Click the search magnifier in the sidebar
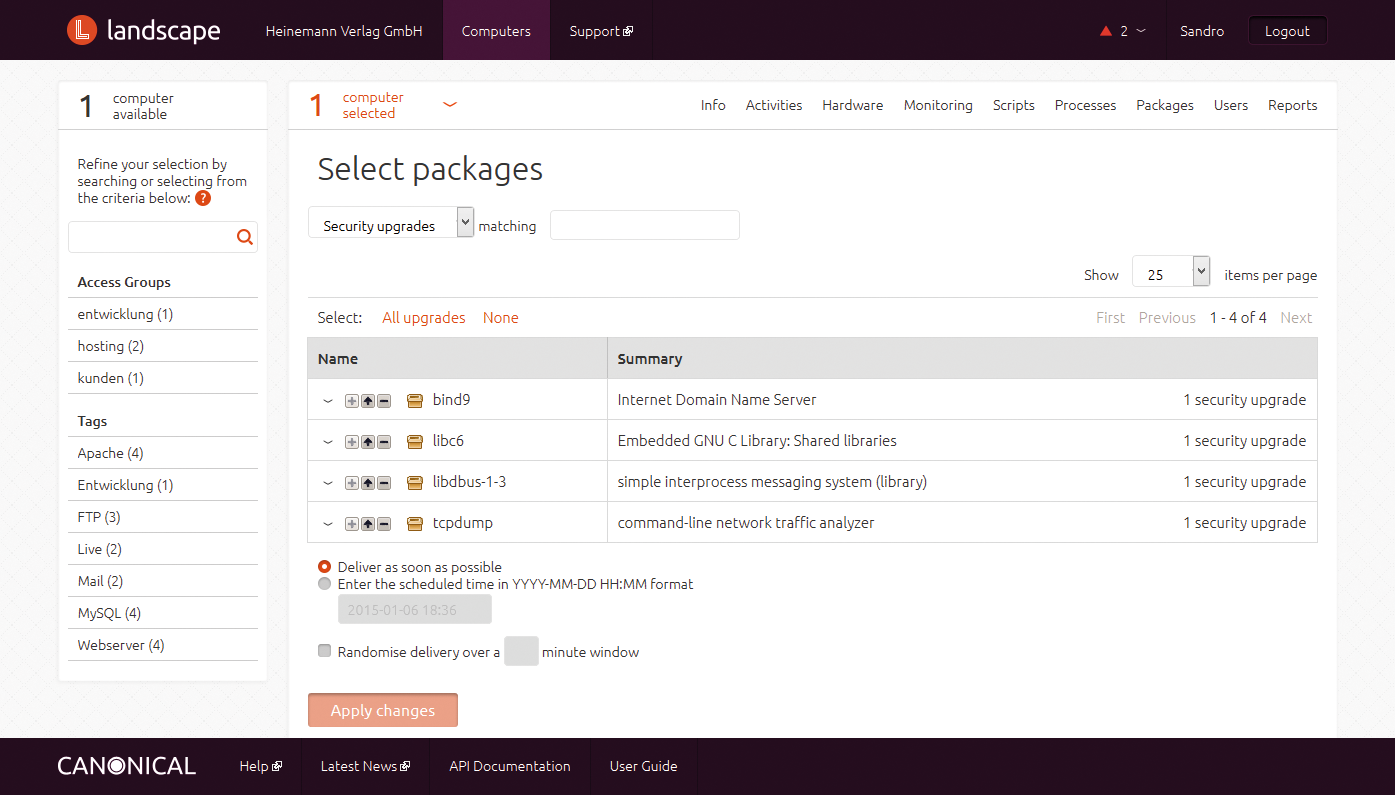The image size is (1395, 795). [x=244, y=236]
